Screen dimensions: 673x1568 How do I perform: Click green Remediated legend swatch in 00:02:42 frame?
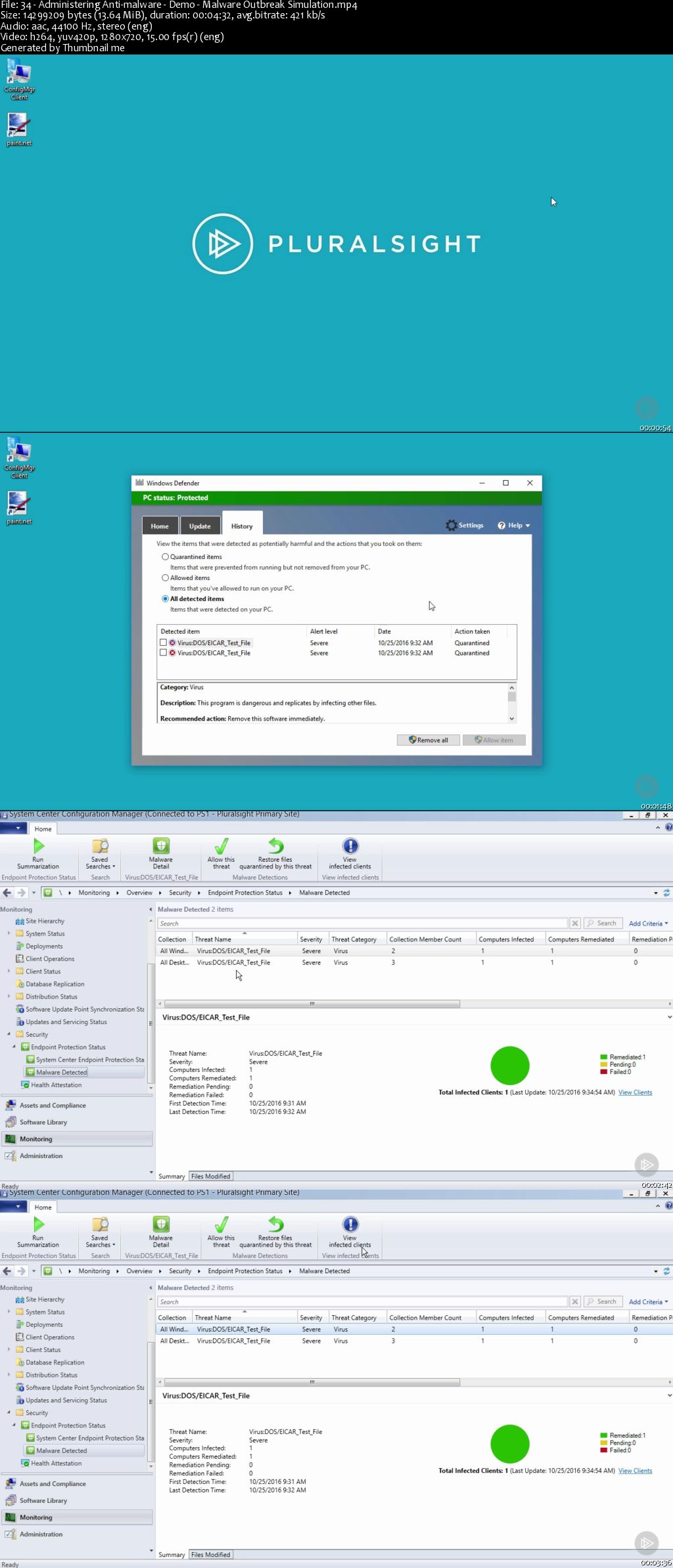pyautogui.click(x=603, y=1057)
